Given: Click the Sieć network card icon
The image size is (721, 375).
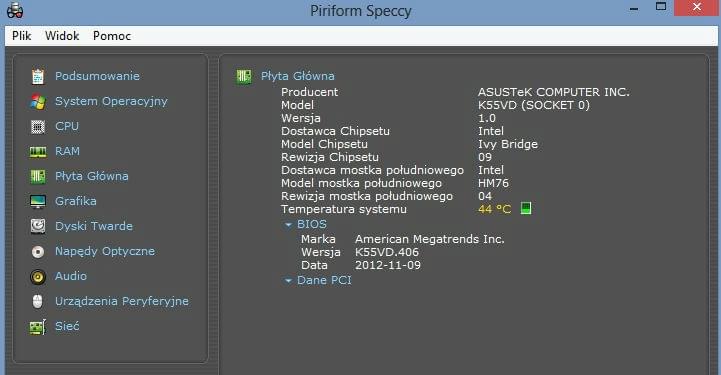Looking at the screenshot, I should coord(38,327).
